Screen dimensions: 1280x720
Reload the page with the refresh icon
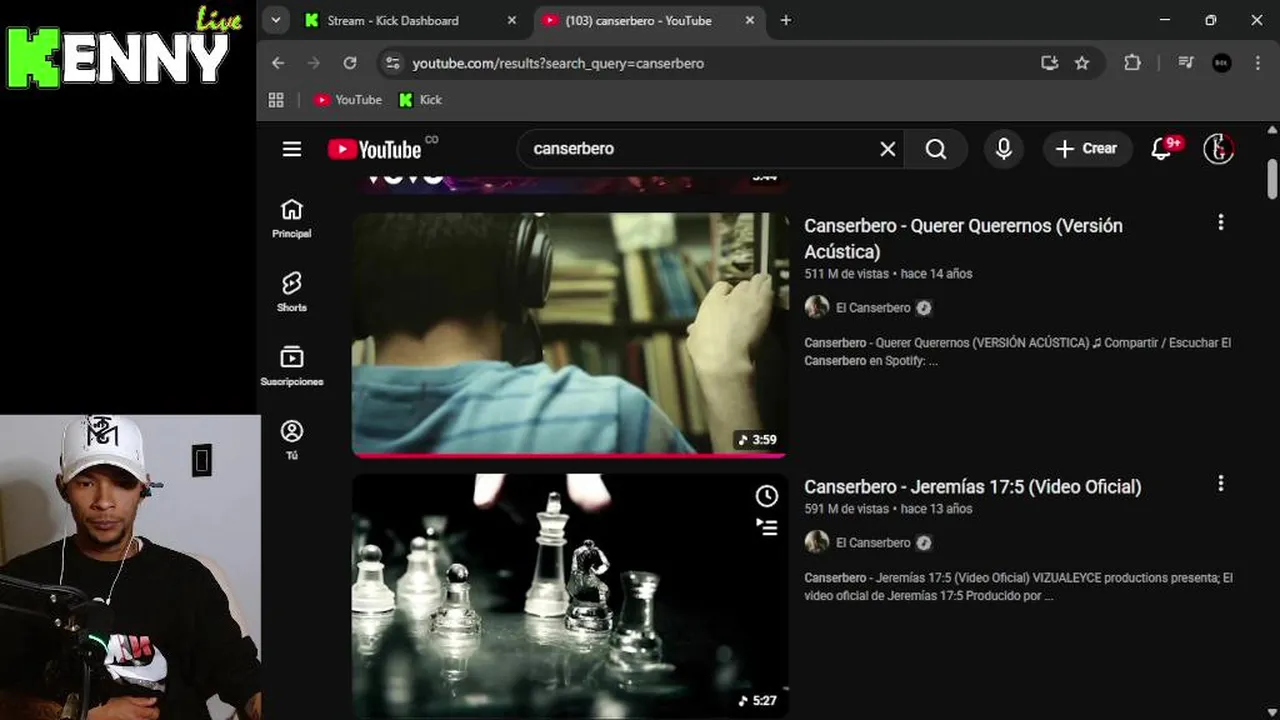click(350, 63)
